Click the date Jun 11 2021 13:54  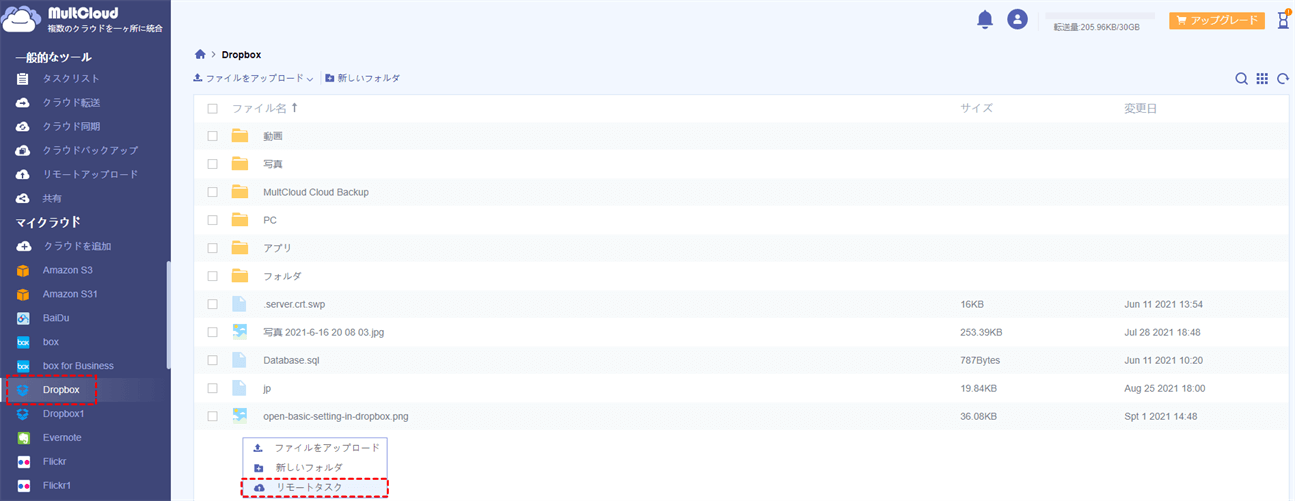(1163, 304)
